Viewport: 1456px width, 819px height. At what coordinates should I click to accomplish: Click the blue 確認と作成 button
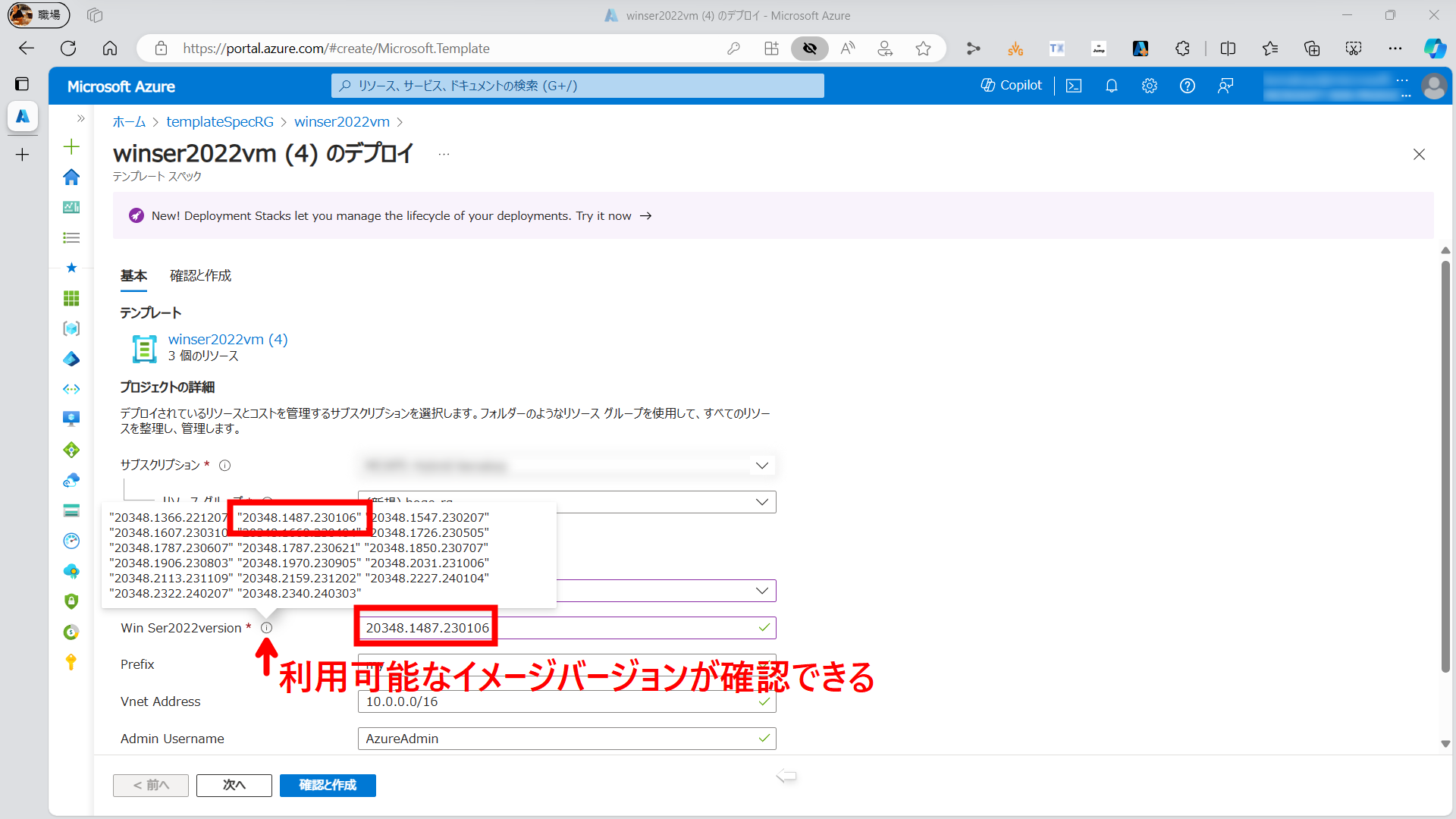tap(328, 786)
